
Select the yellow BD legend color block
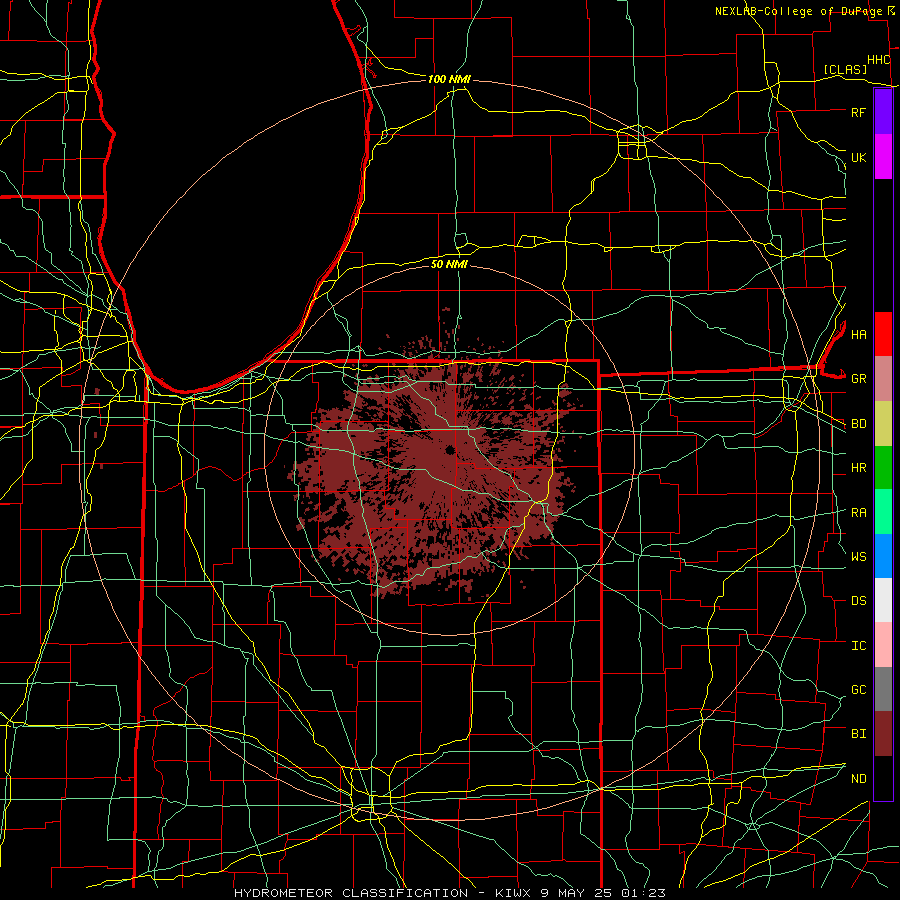tap(883, 424)
